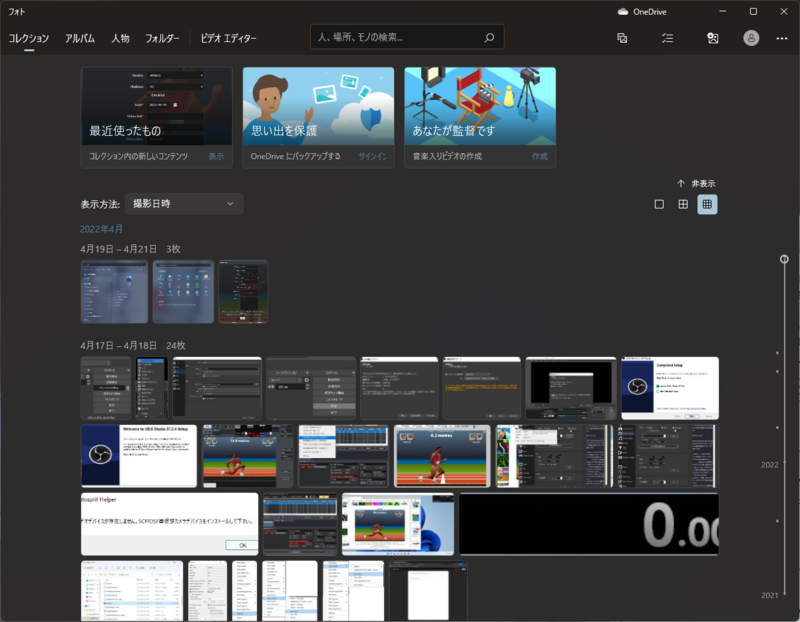
Task: Open the black 0.00 timer thumbnail
Action: tap(589, 524)
